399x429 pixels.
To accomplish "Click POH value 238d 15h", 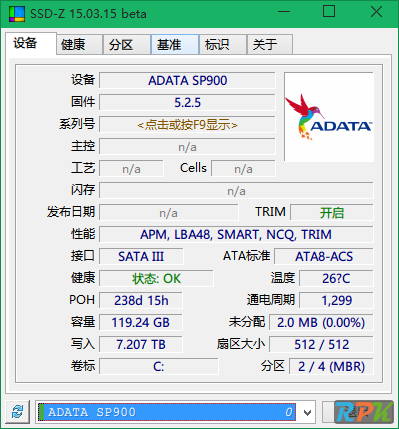I will pos(141,301).
